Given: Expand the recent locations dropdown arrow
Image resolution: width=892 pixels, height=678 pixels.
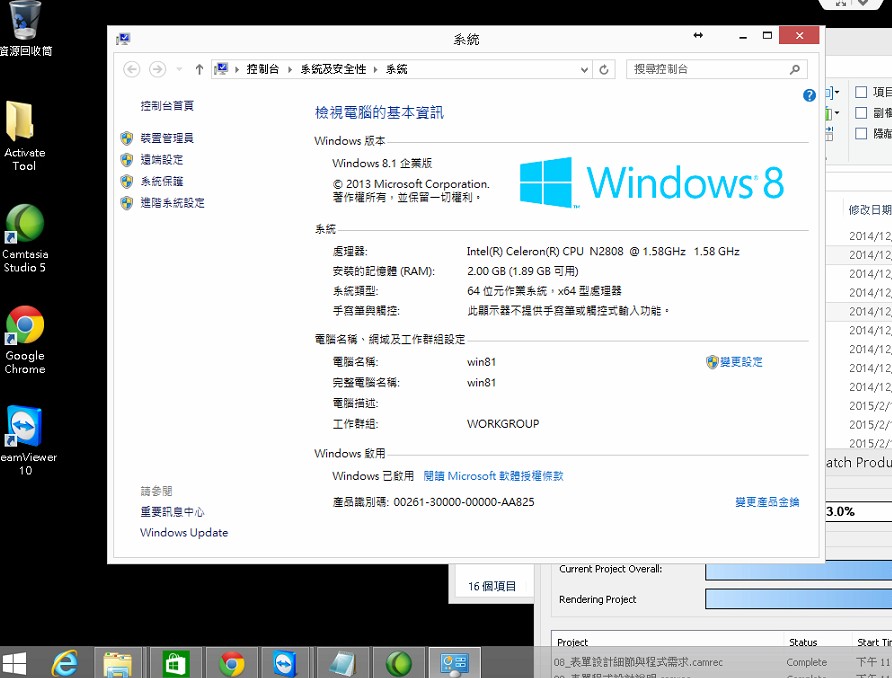Looking at the screenshot, I should coord(179,69).
